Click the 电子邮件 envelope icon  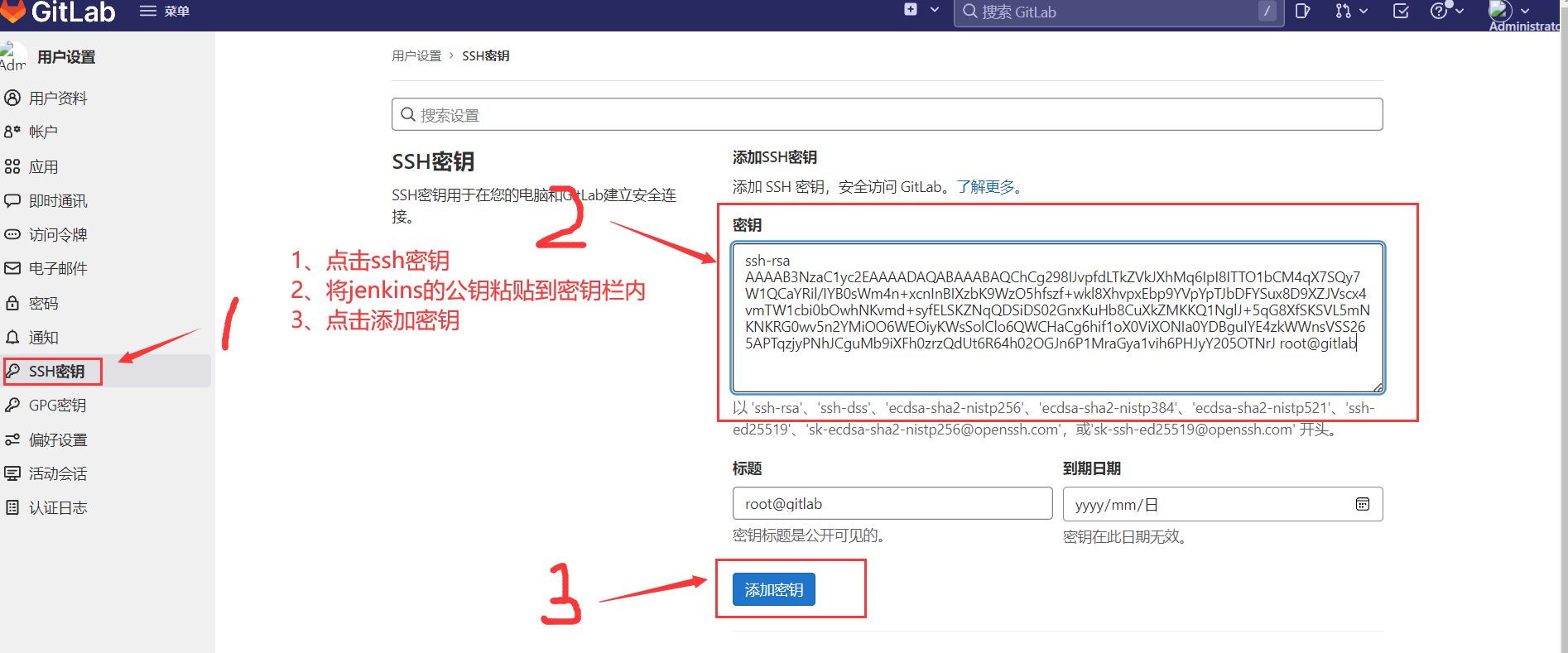point(12,268)
